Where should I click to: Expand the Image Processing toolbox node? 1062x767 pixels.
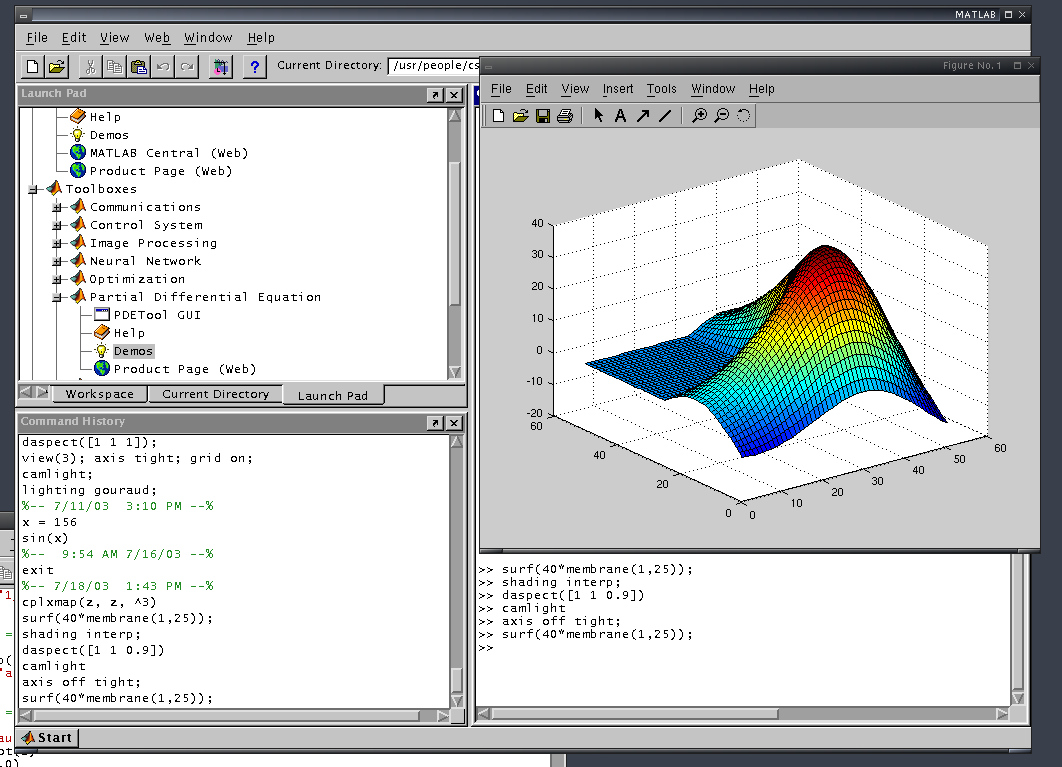[x=57, y=243]
